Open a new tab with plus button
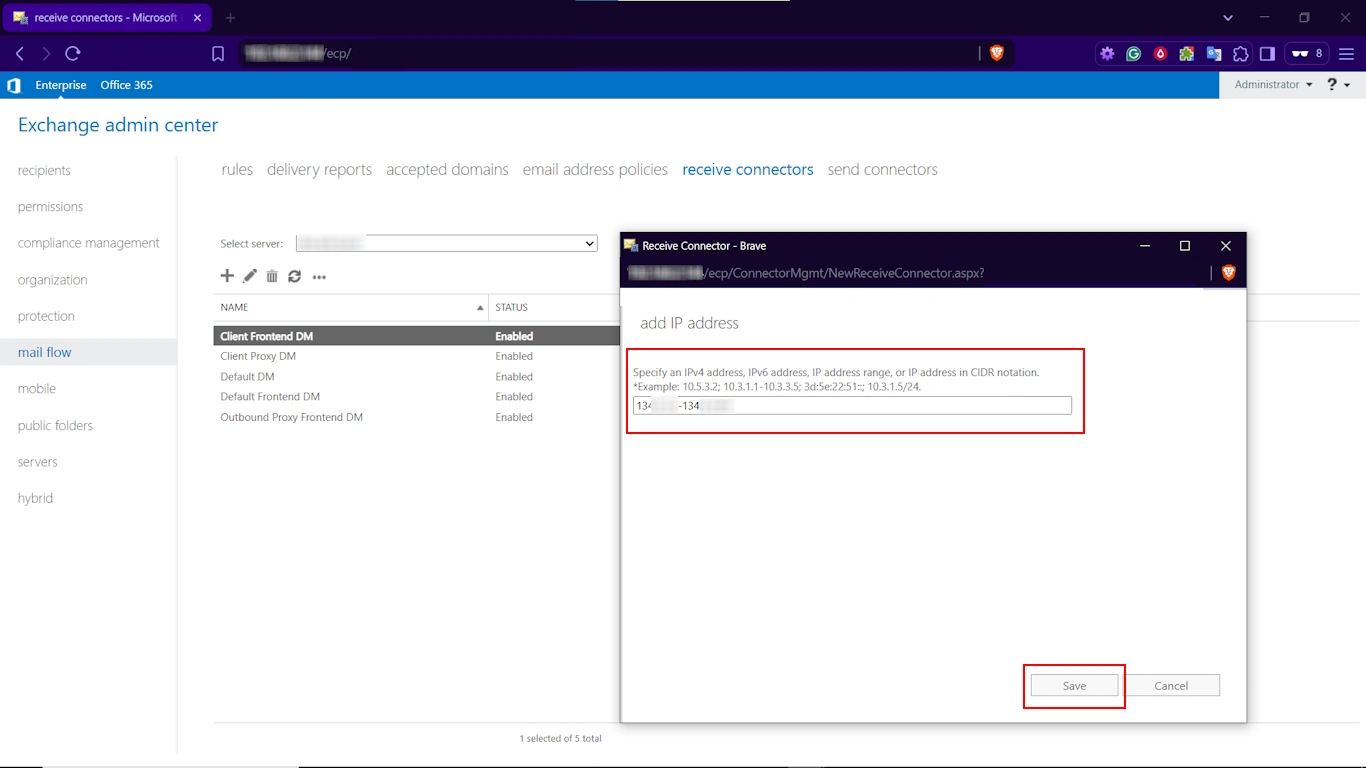Screen dimensions: 1366x768 231,18
